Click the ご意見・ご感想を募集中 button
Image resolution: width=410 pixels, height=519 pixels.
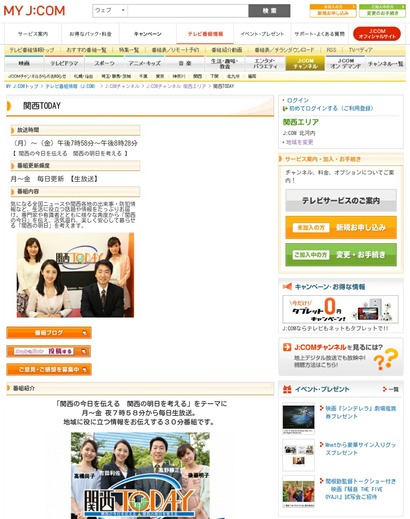49,369
